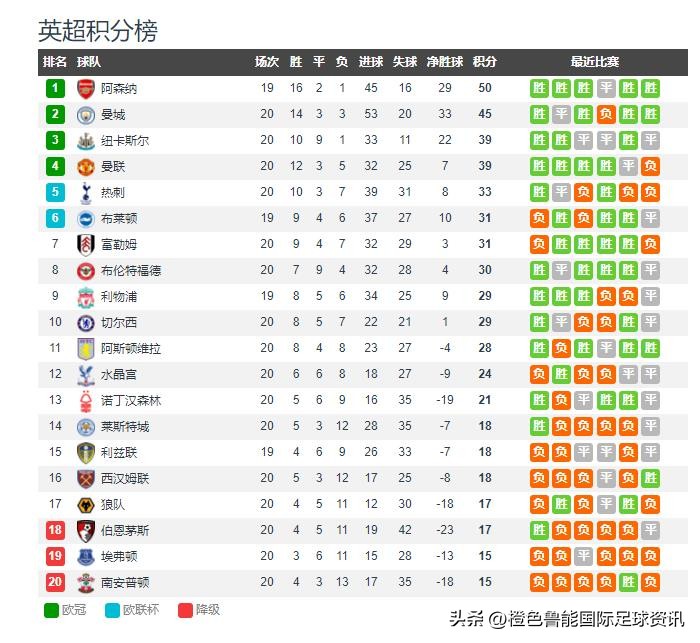Viewport: 700px width, 643px height.
Task: Click the Arsenal club crest
Action: [85, 88]
